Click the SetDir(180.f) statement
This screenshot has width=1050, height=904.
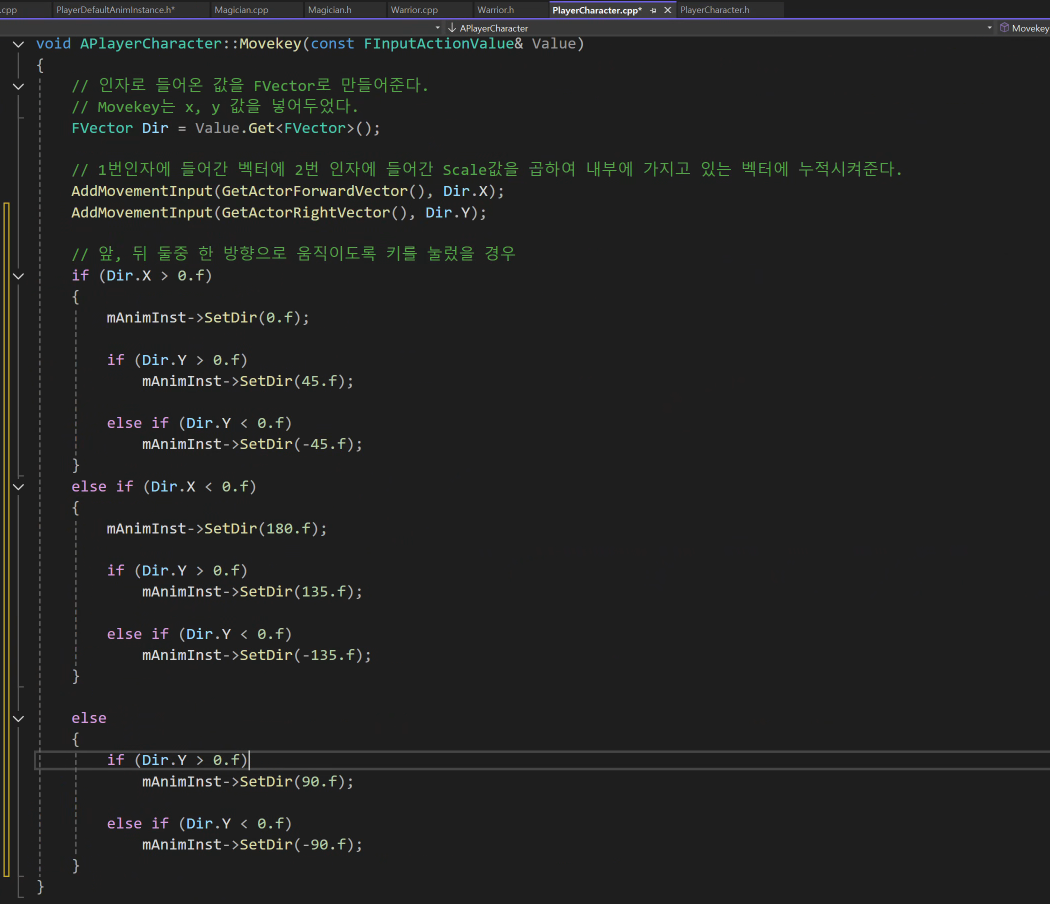tap(217, 529)
